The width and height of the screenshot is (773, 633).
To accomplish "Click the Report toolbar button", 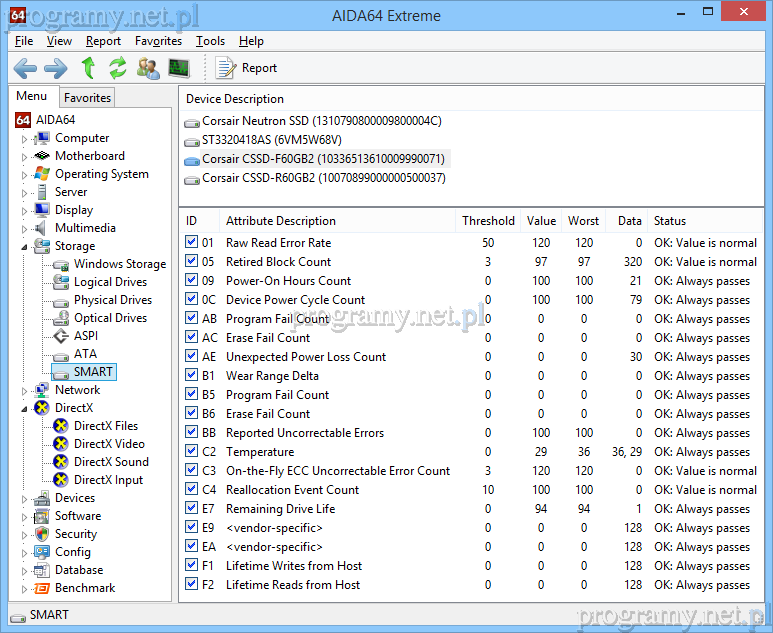I will 247,68.
